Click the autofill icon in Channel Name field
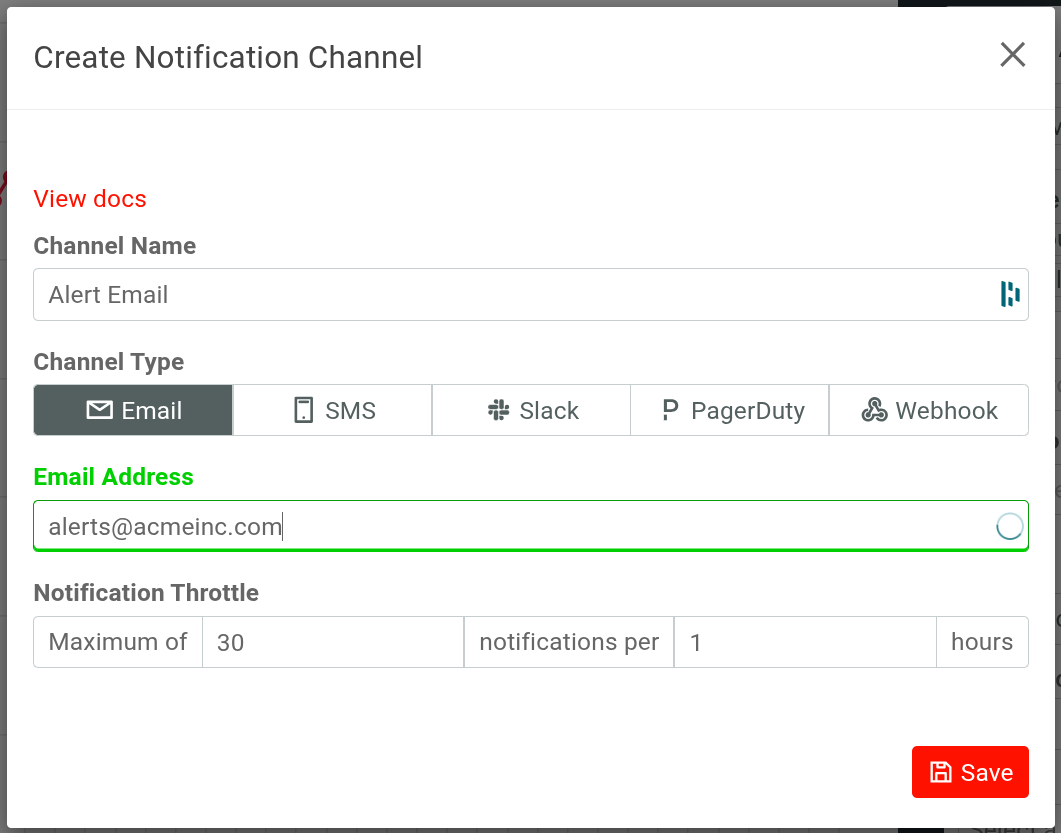This screenshot has width=1061, height=833. [1008, 294]
